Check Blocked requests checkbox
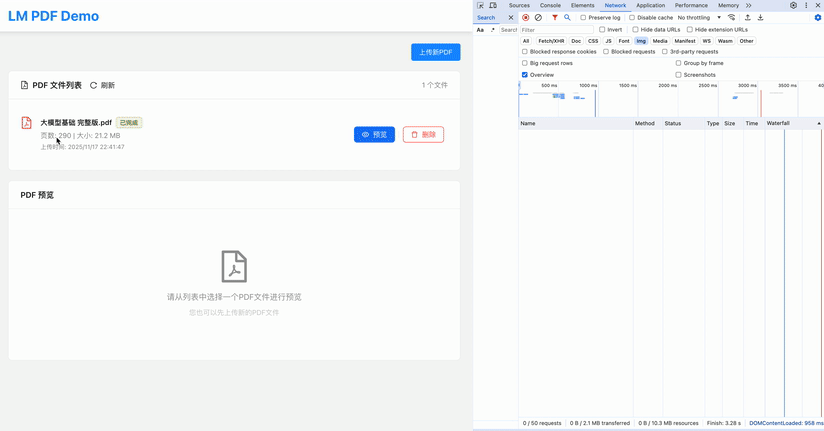The height and width of the screenshot is (431, 824). click(x=606, y=52)
